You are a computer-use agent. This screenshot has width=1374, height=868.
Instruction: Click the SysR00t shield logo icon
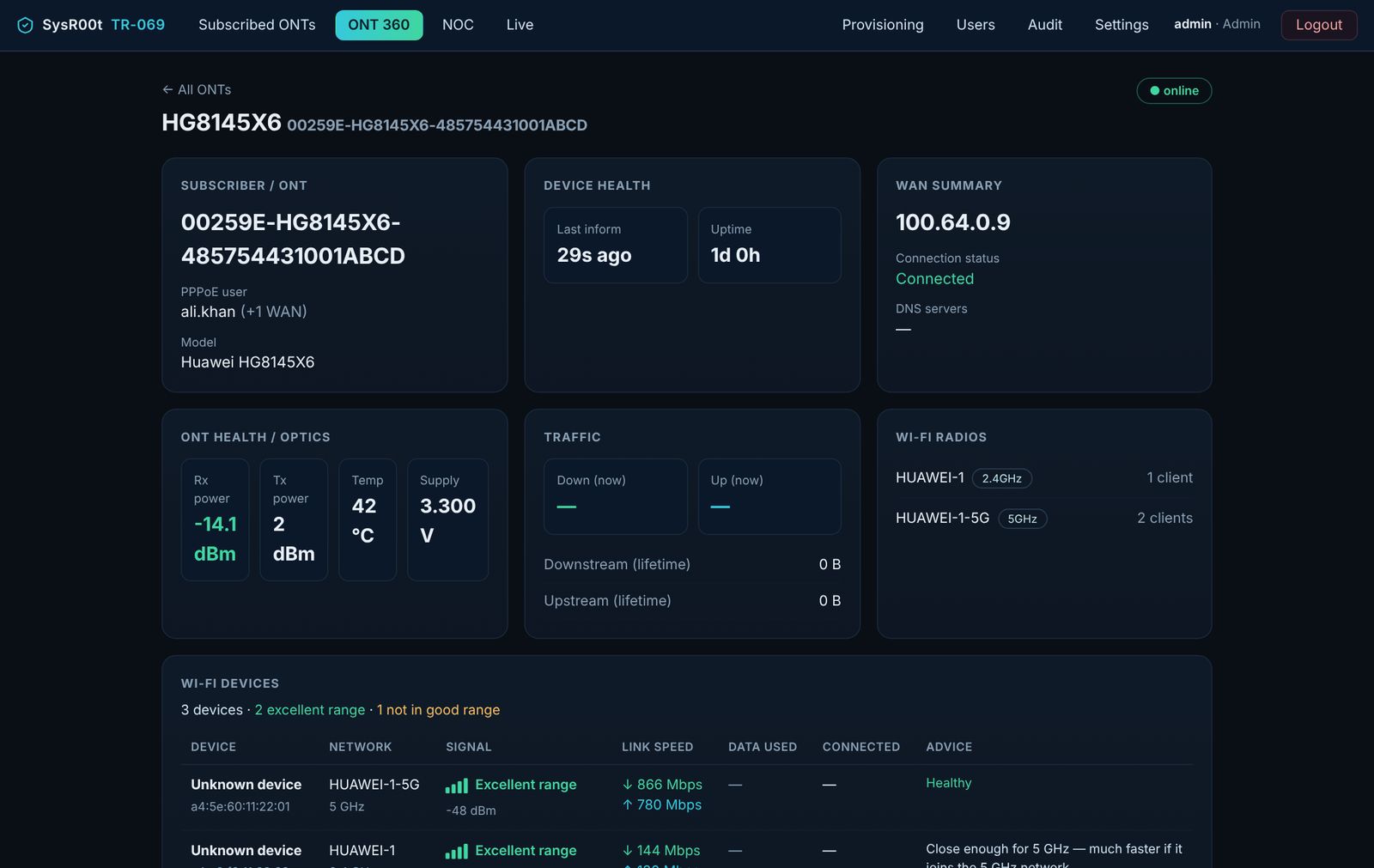pyautogui.click(x=26, y=25)
